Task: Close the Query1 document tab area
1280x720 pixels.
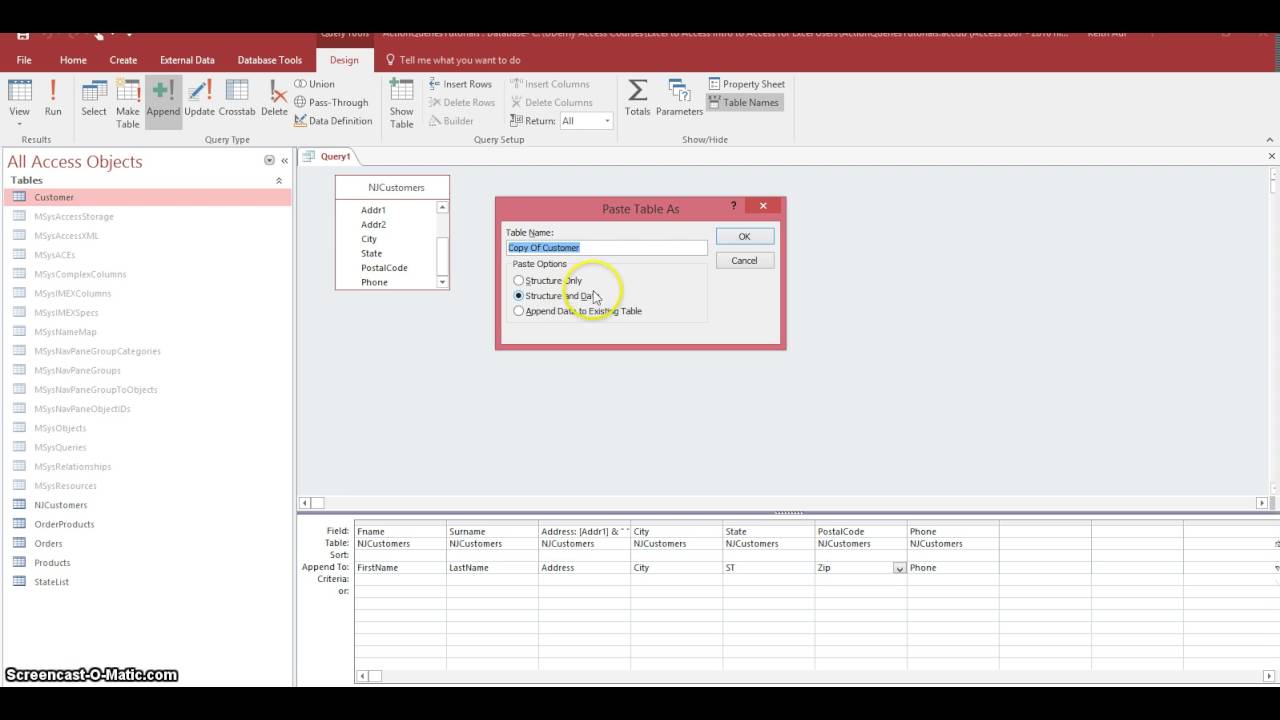Action: pos(1272,156)
